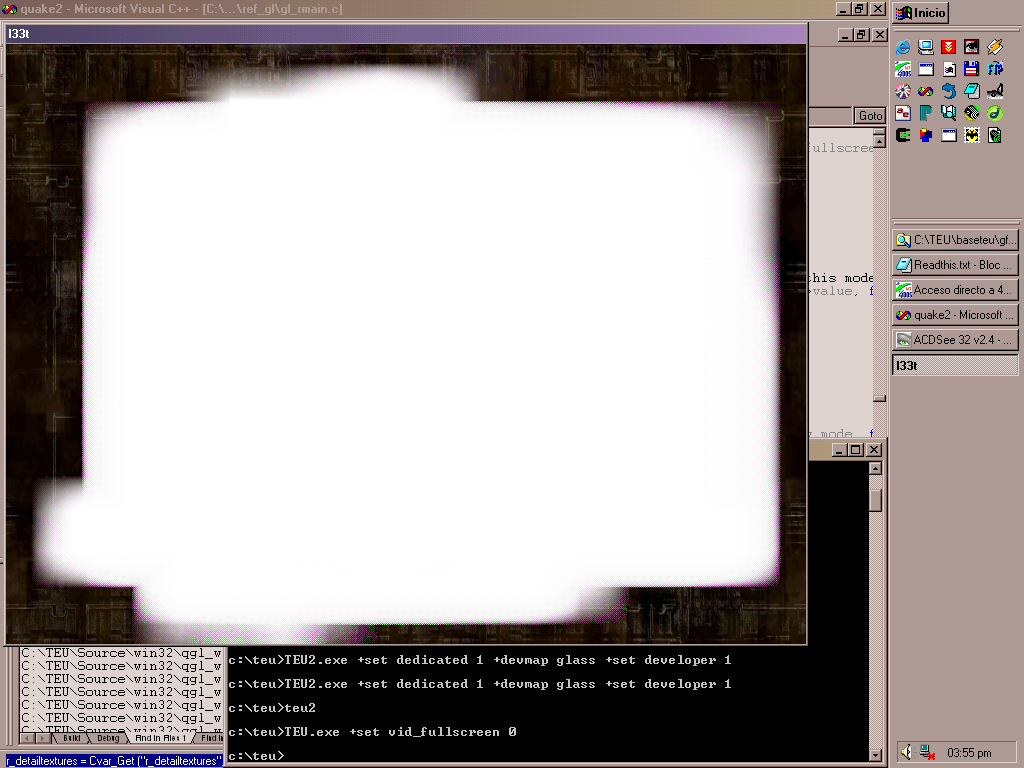The width and height of the screenshot is (1024, 768).
Task: Launch the FTP client icon
Action: click(995, 69)
